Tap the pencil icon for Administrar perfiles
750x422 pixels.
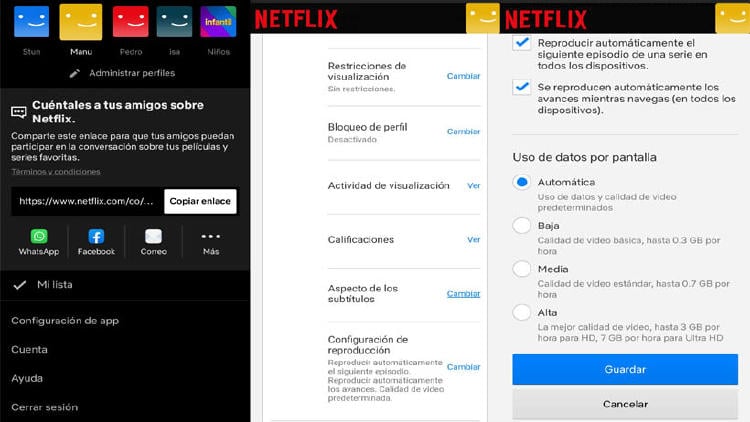(75, 73)
